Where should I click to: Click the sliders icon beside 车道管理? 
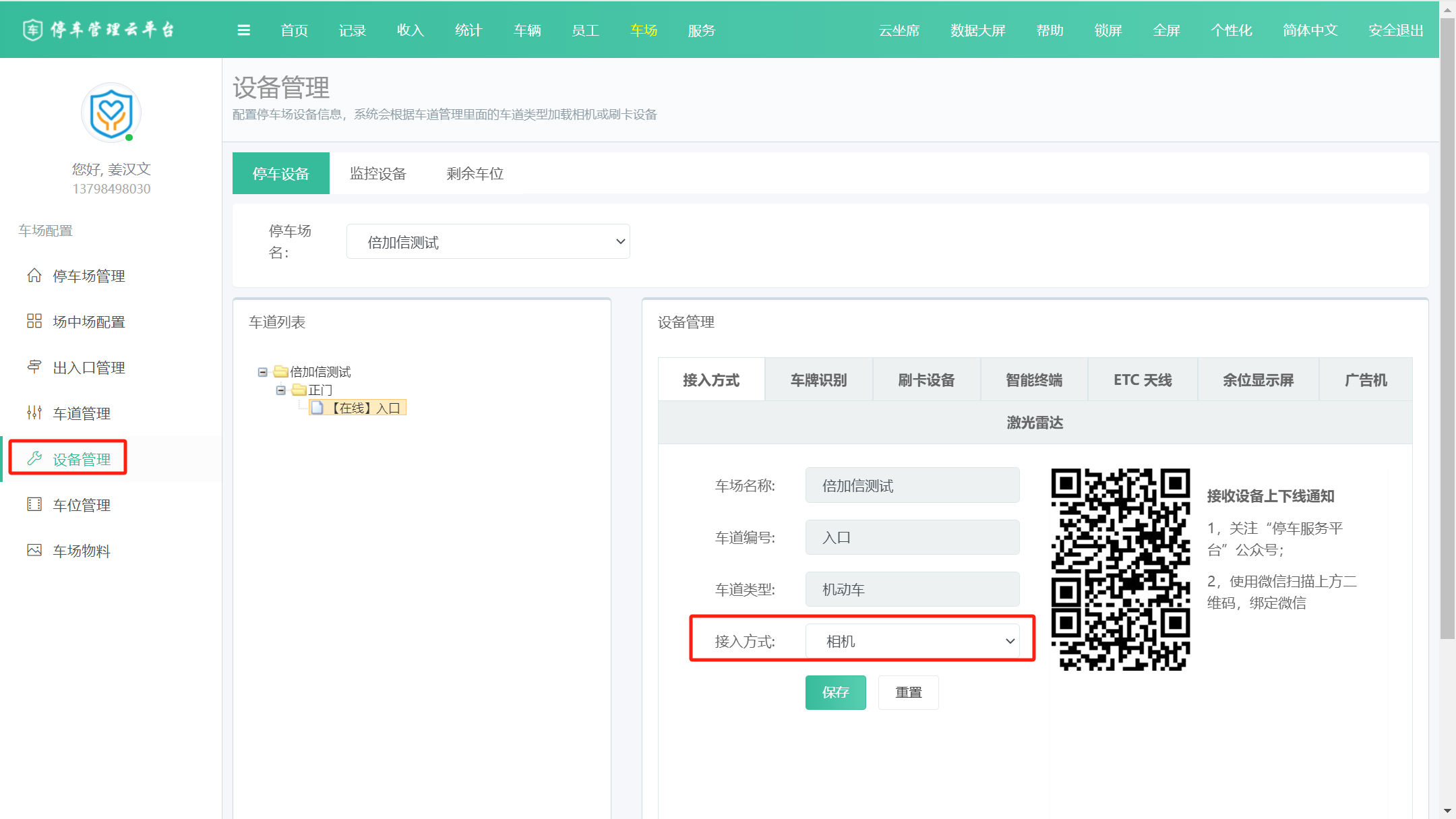point(34,413)
